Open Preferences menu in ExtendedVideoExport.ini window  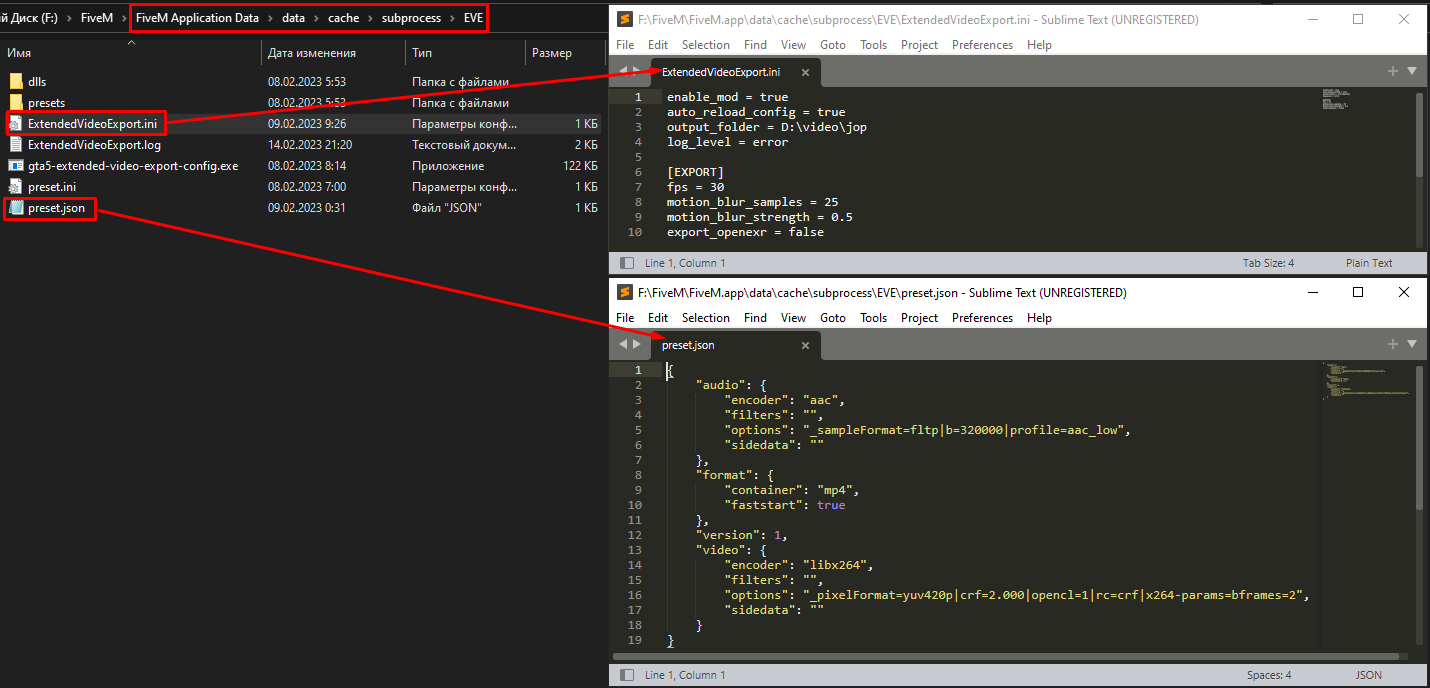pyautogui.click(x=982, y=45)
